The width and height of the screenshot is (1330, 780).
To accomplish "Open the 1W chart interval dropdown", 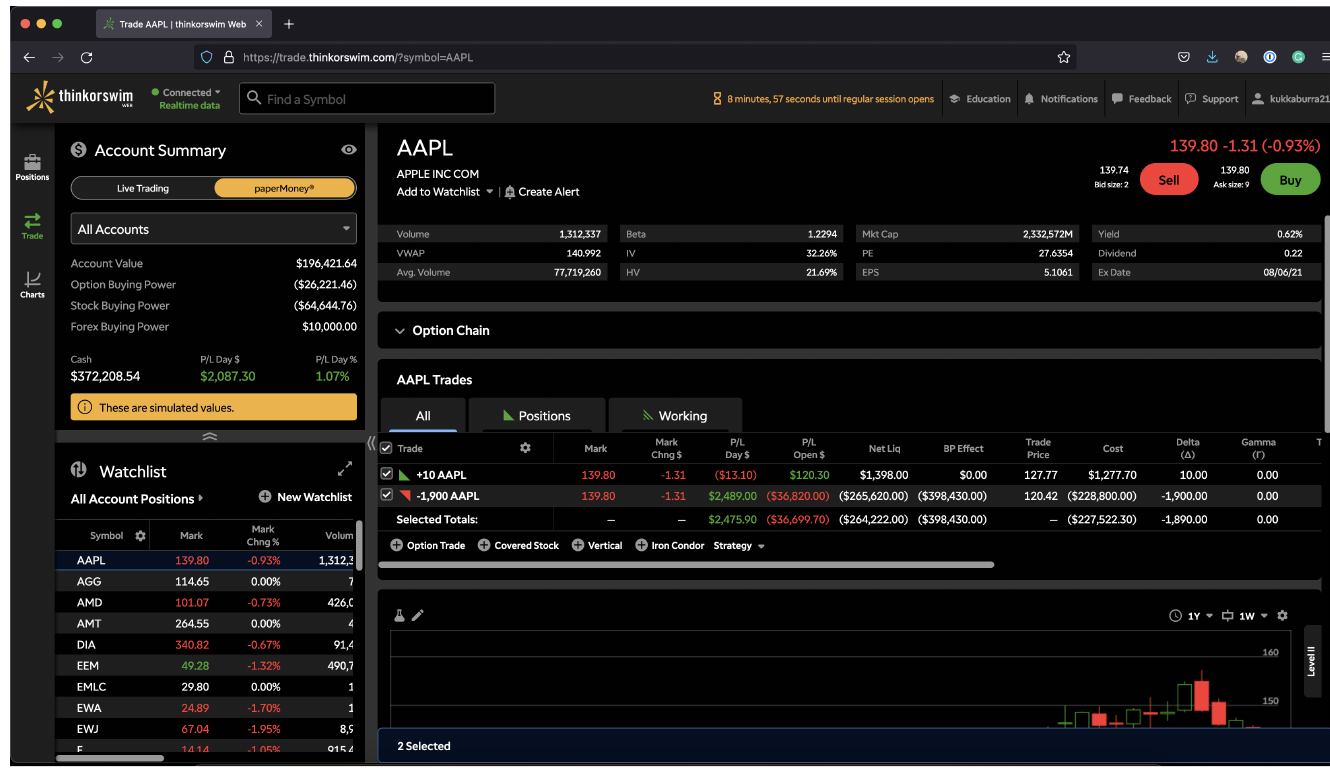I will click(x=1245, y=616).
